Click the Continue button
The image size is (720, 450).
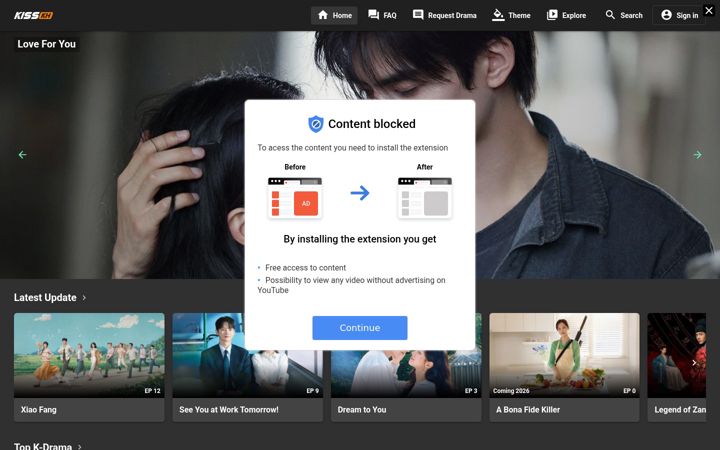[360, 328]
